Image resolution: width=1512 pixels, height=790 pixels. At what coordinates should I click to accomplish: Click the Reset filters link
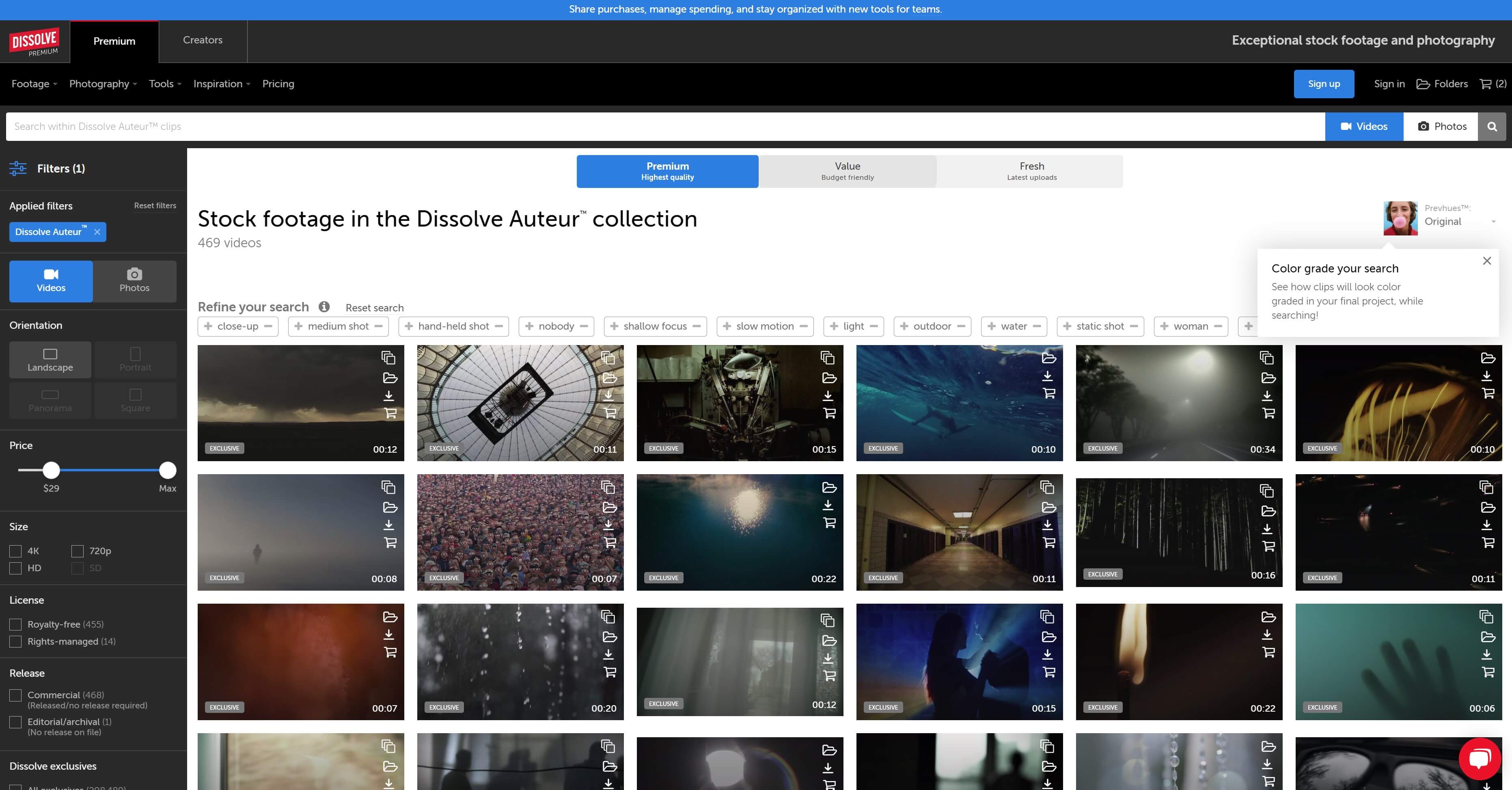point(155,205)
